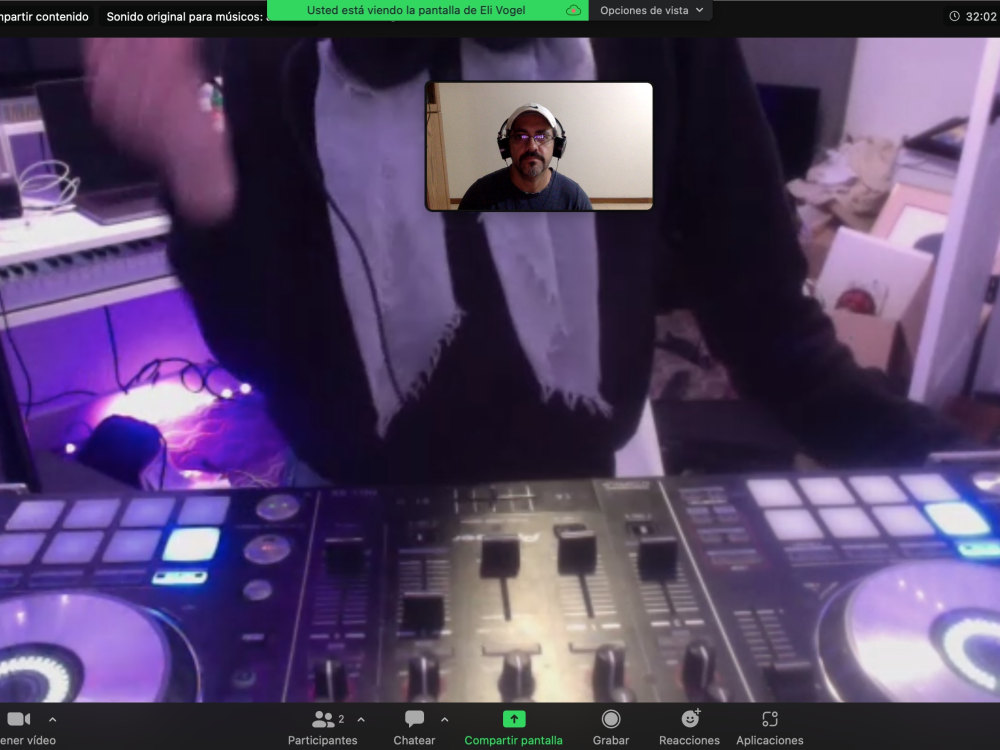
Task: Click the cloud recording indicator icon
Action: coord(573,10)
